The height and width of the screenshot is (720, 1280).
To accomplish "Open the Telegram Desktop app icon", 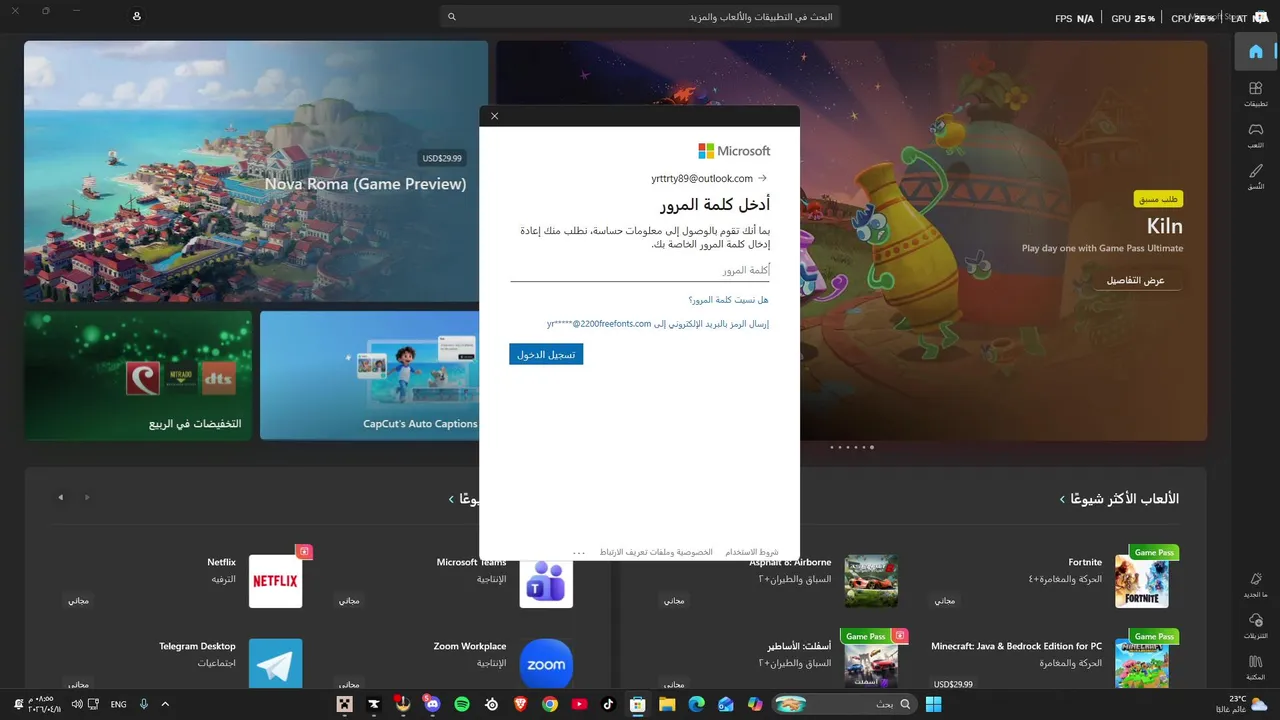I will [275, 664].
